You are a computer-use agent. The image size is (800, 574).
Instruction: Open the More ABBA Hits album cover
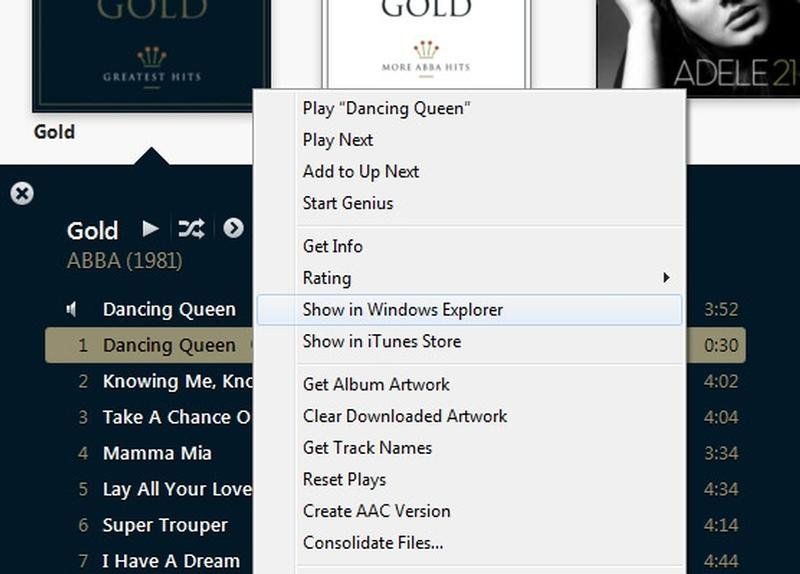tap(426, 45)
